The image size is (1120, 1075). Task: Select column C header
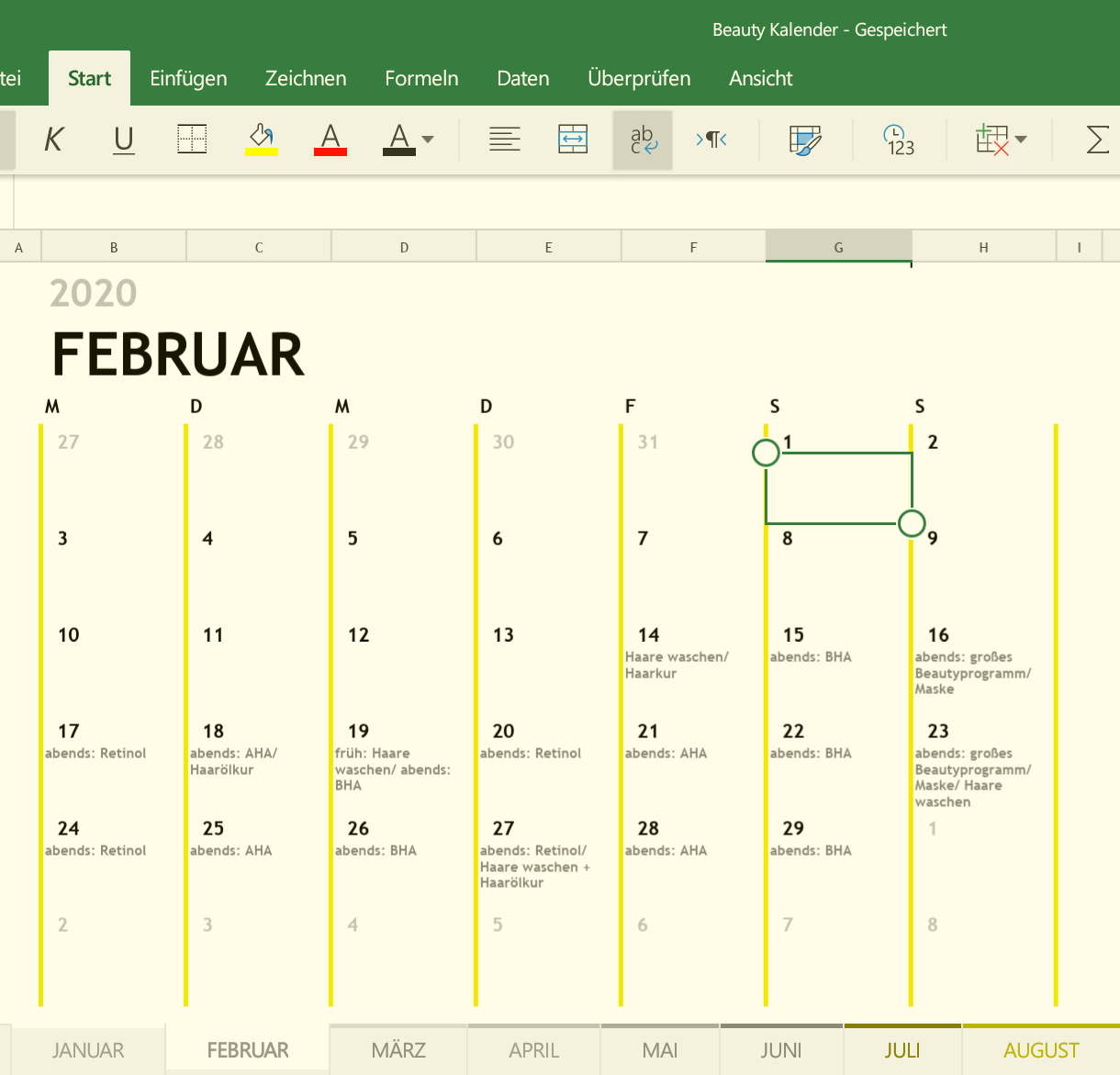pyautogui.click(x=259, y=247)
